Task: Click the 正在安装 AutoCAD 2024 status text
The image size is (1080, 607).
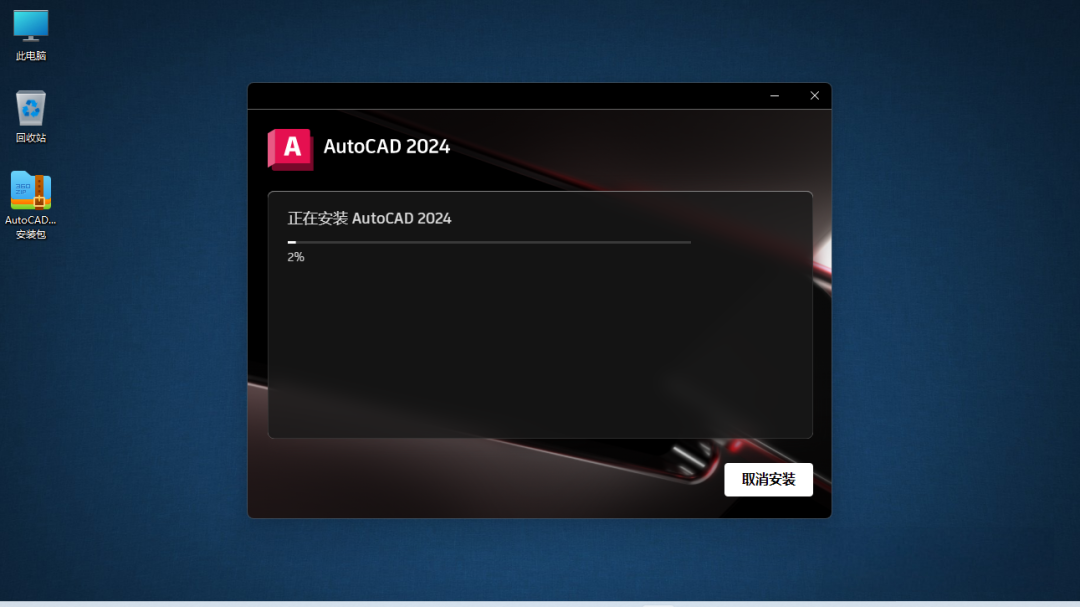Action: [x=369, y=218]
